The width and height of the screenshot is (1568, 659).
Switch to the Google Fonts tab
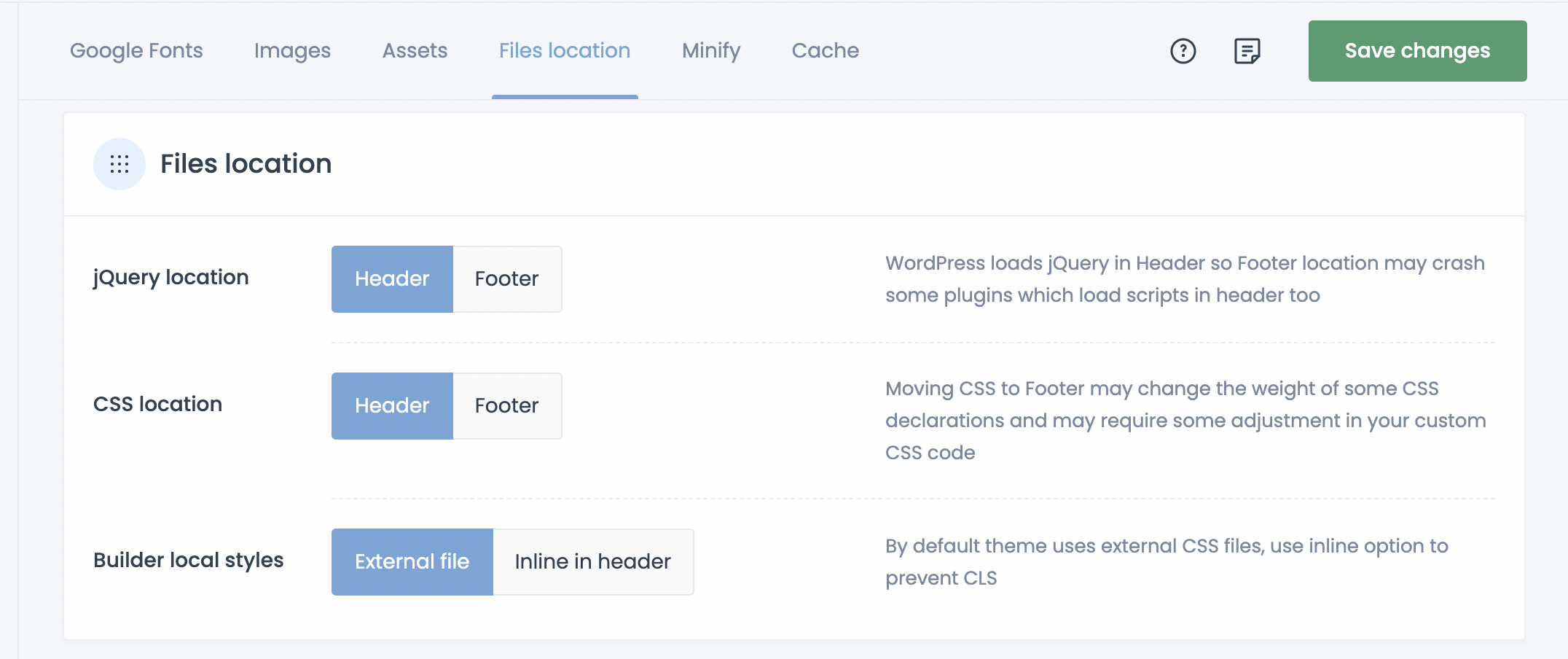[136, 50]
